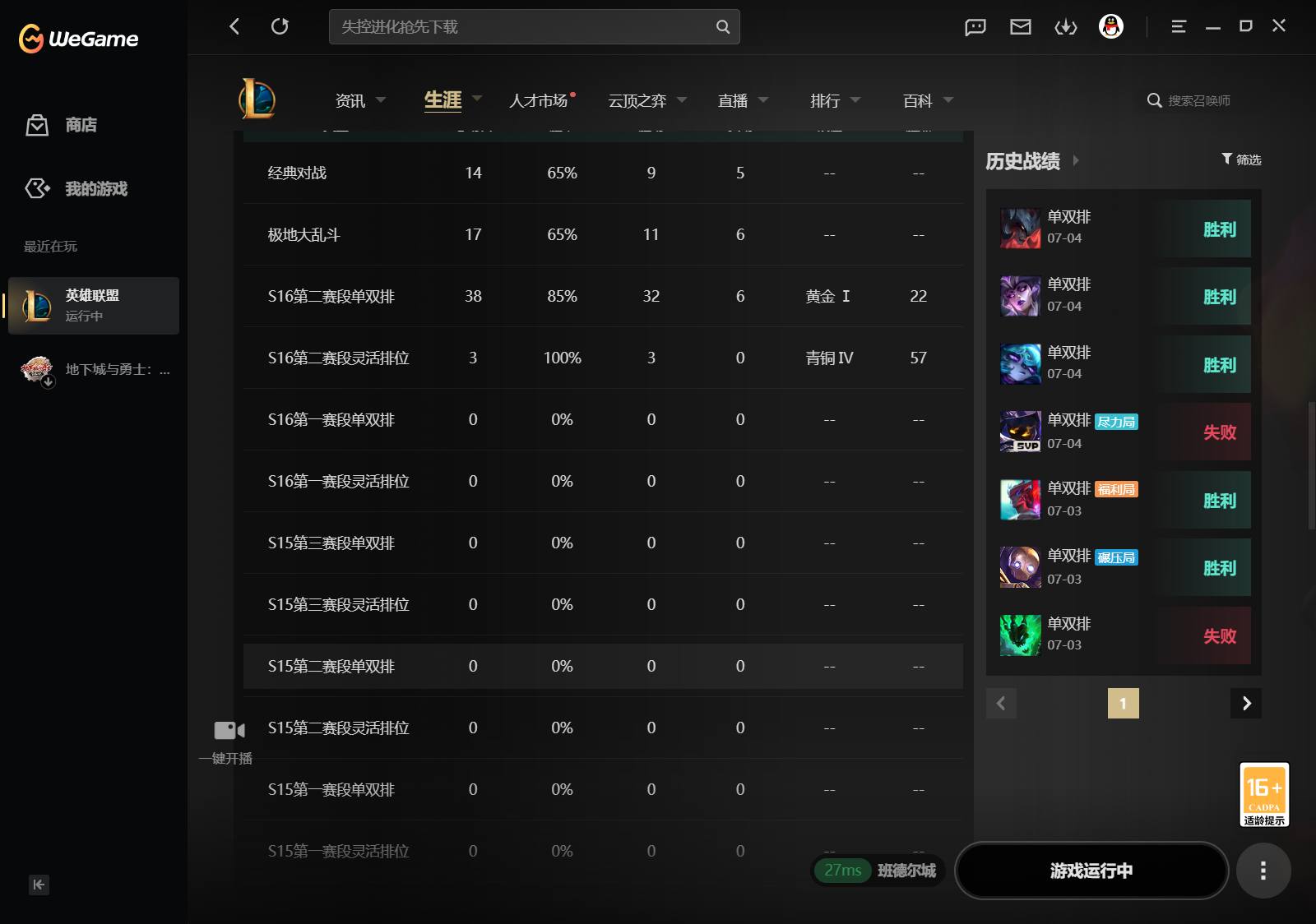
Task: Expand the 云顶之弈 dropdown arrow
Action: coord(681,99)
